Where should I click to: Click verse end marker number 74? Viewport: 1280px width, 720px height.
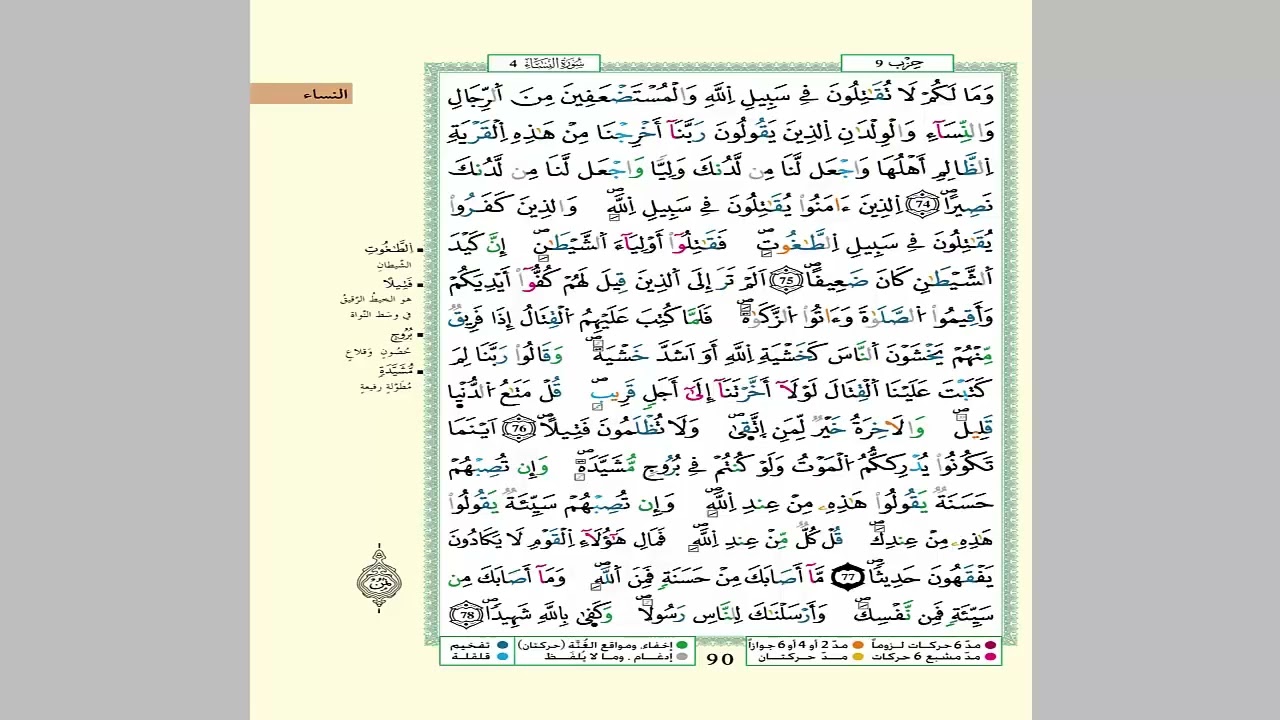[x=924, y=206]
